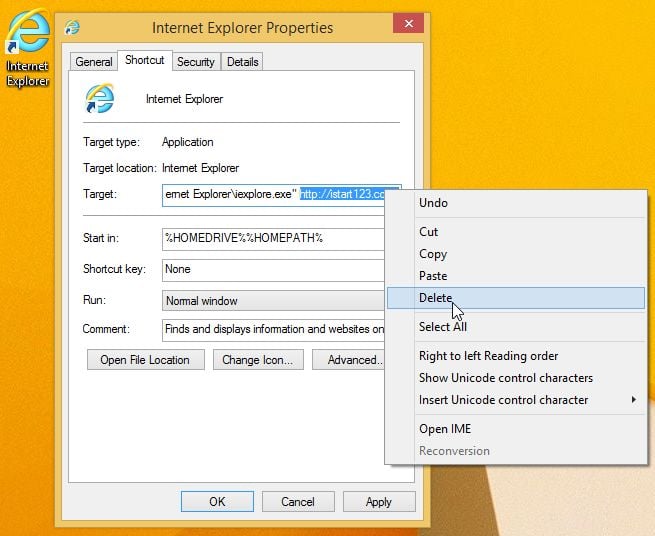Image resolution: width=655 pixels, height=536 pixels.
Task: Click the Start in text field
Action: pos(273,239)
